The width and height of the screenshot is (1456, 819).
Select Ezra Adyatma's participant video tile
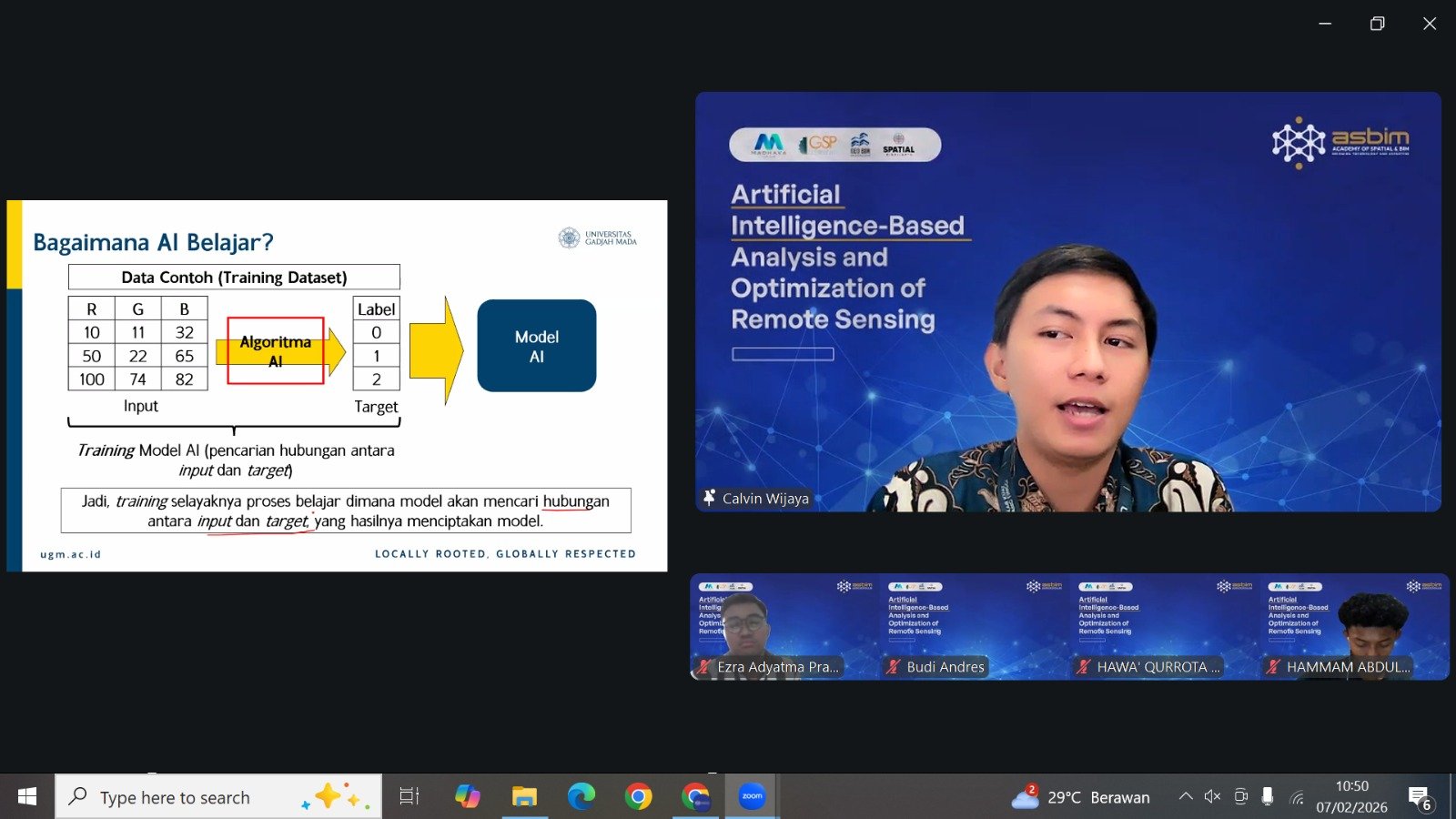click(x=784, y=626)
